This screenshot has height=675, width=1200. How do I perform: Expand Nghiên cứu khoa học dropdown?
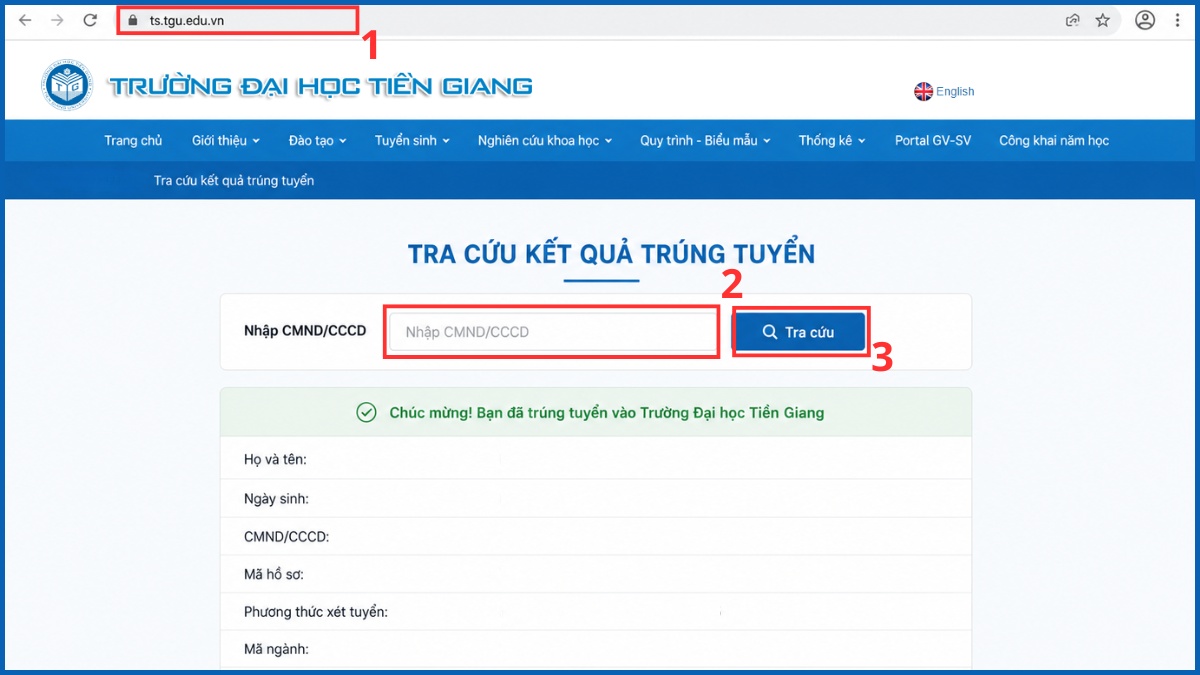(x=545, y=140)
